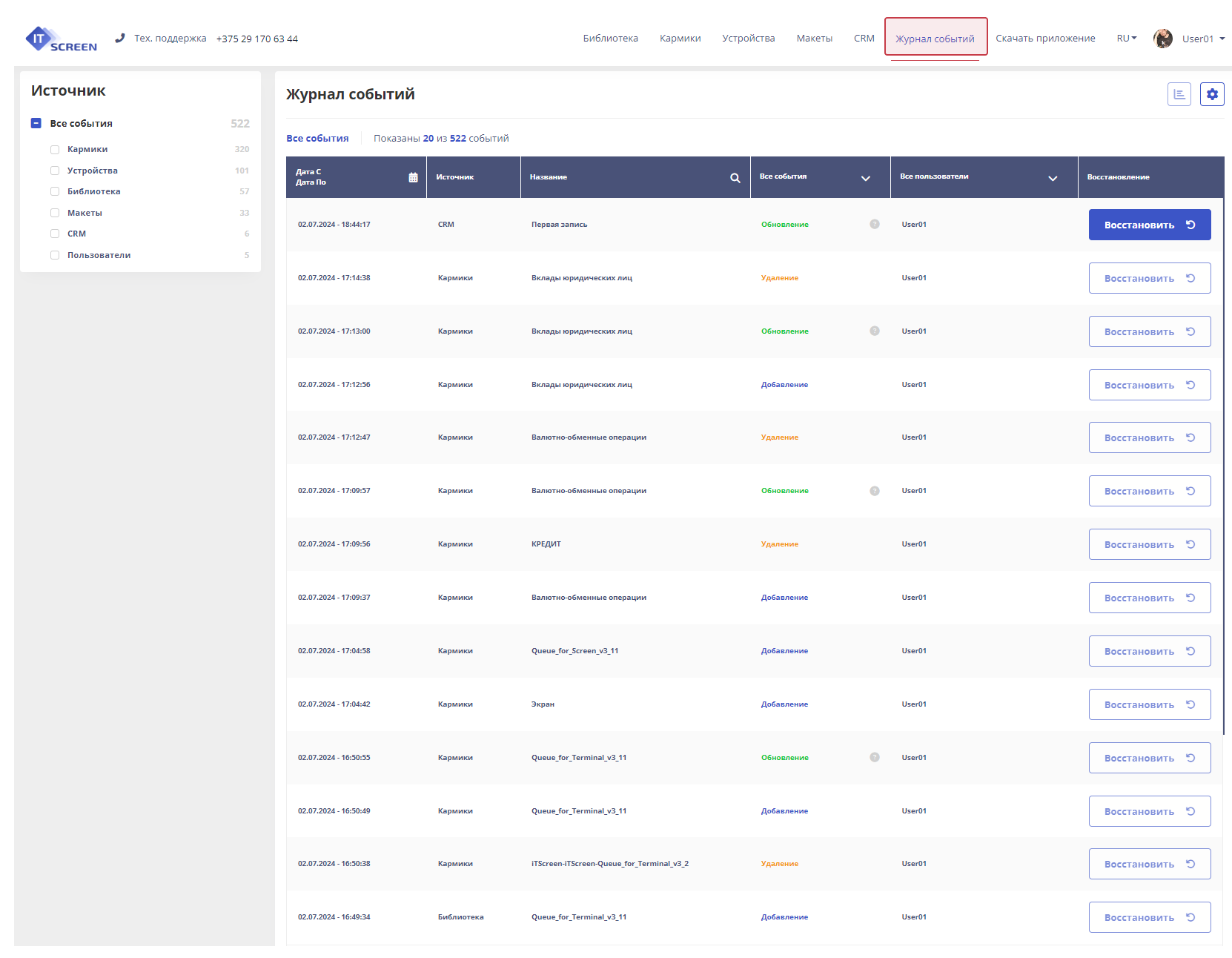Open the gear settings button
Image resolution: width=1232 pixels, height=958 pixels.
pos(1212,94)
